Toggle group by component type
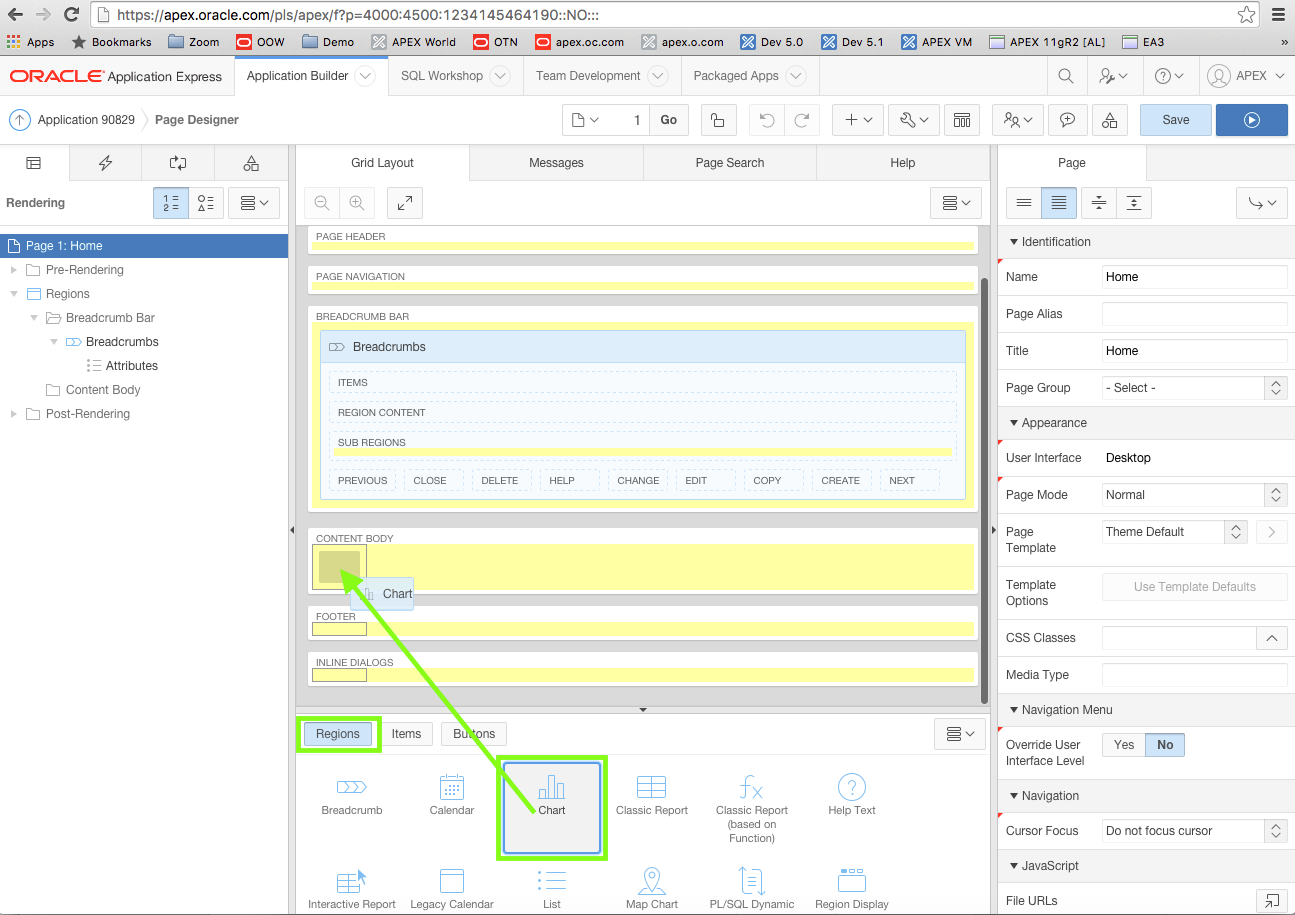 [205, 203]
